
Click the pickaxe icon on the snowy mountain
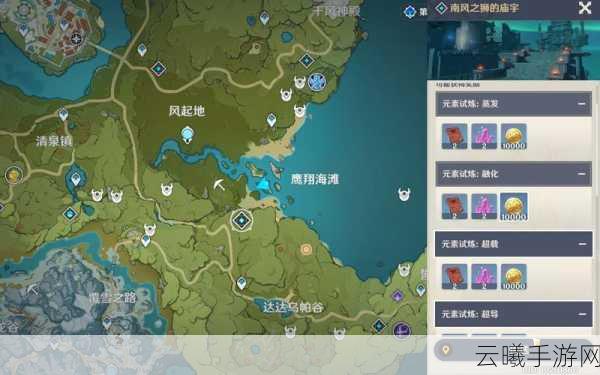tap(33, 289)
